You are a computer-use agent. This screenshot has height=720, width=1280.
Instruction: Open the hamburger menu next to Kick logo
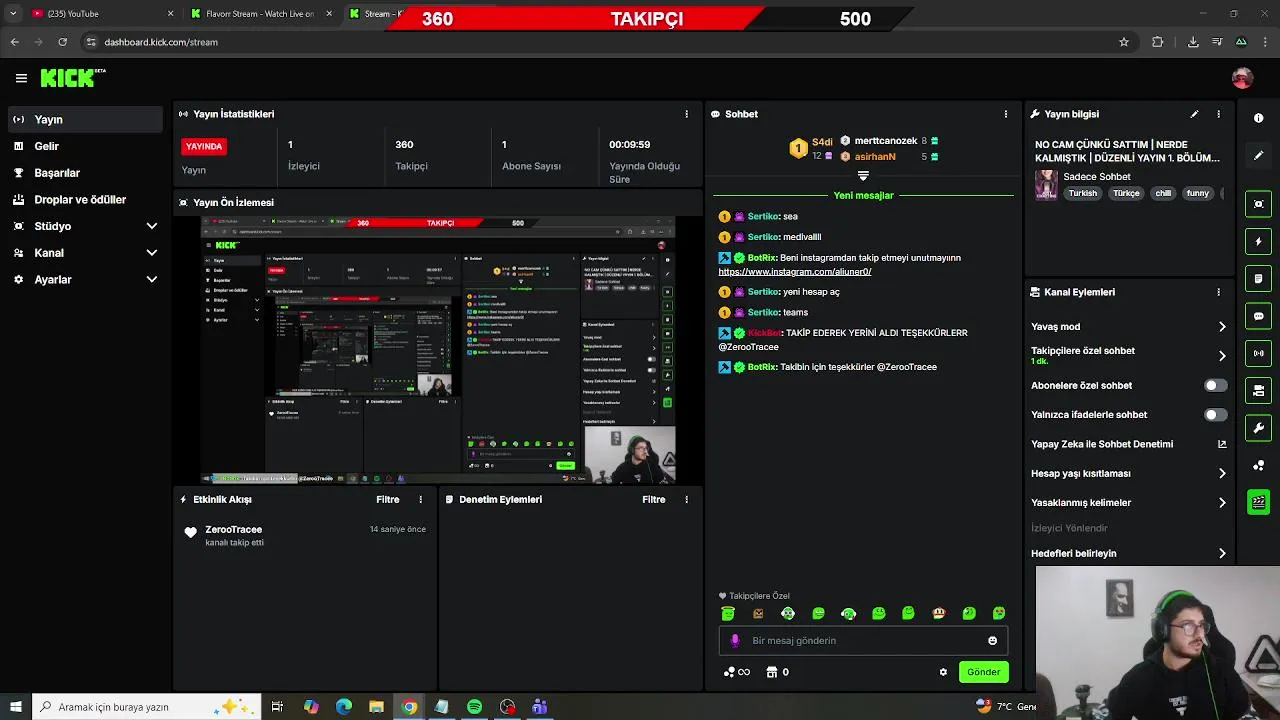coord(21,78)
